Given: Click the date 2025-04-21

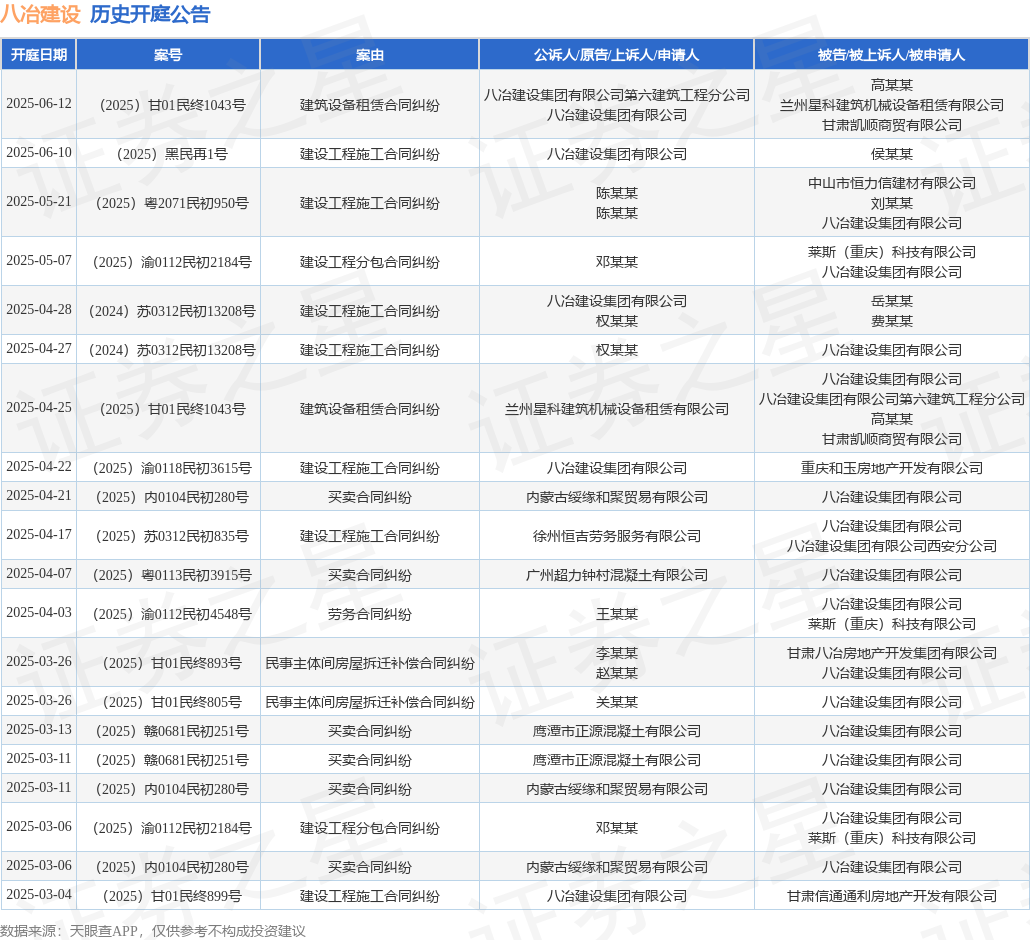Looking at the screenshot, I should tap(39, 496).
